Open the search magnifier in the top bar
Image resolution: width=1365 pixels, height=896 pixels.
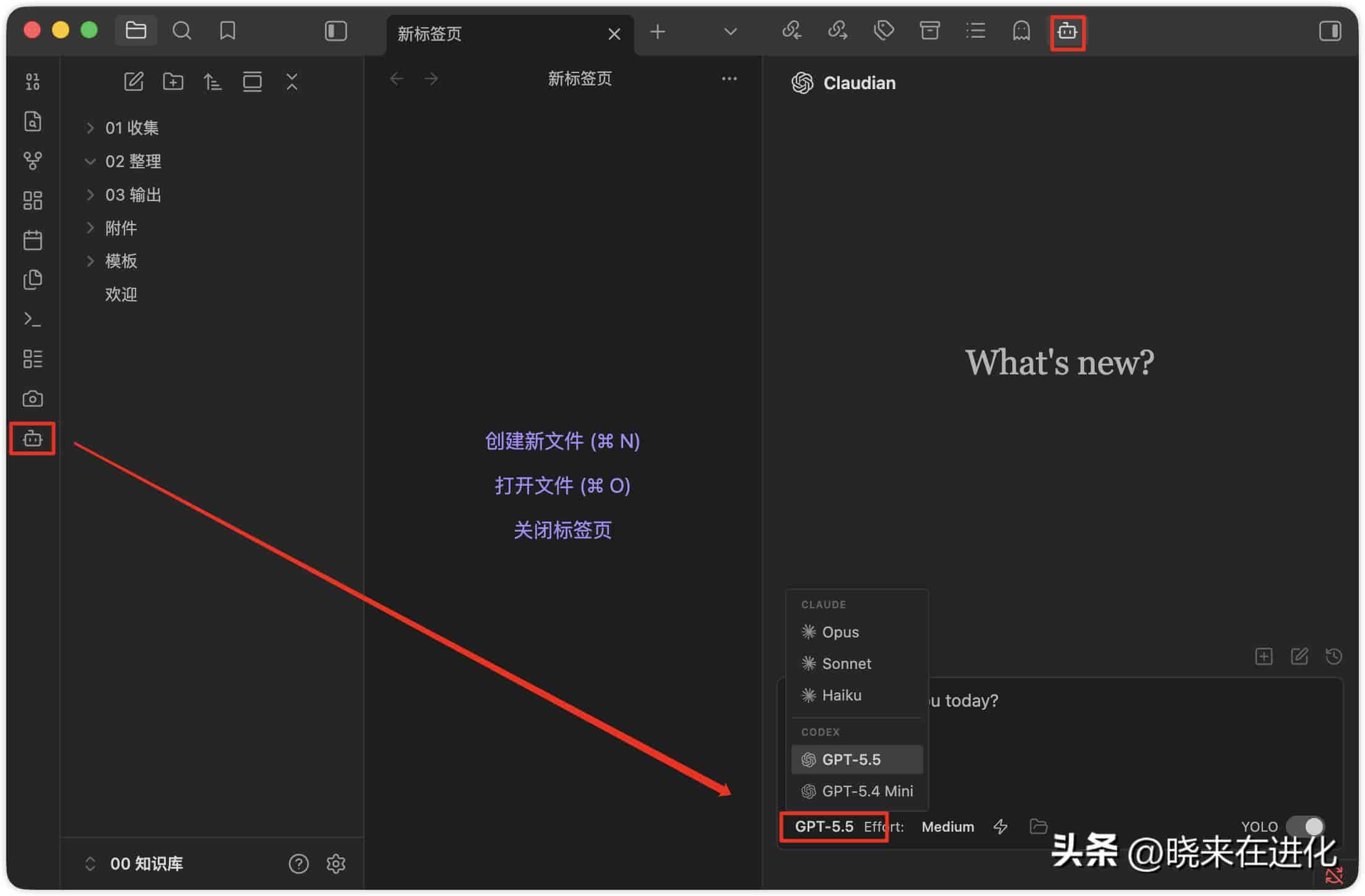(181, 30)
